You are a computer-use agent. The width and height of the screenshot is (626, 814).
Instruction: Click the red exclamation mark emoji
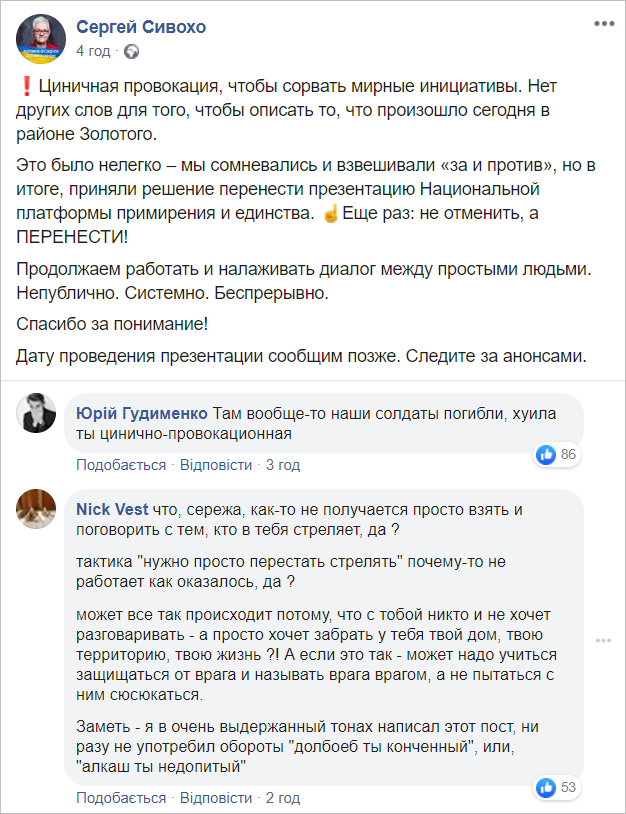pos(24,88)
